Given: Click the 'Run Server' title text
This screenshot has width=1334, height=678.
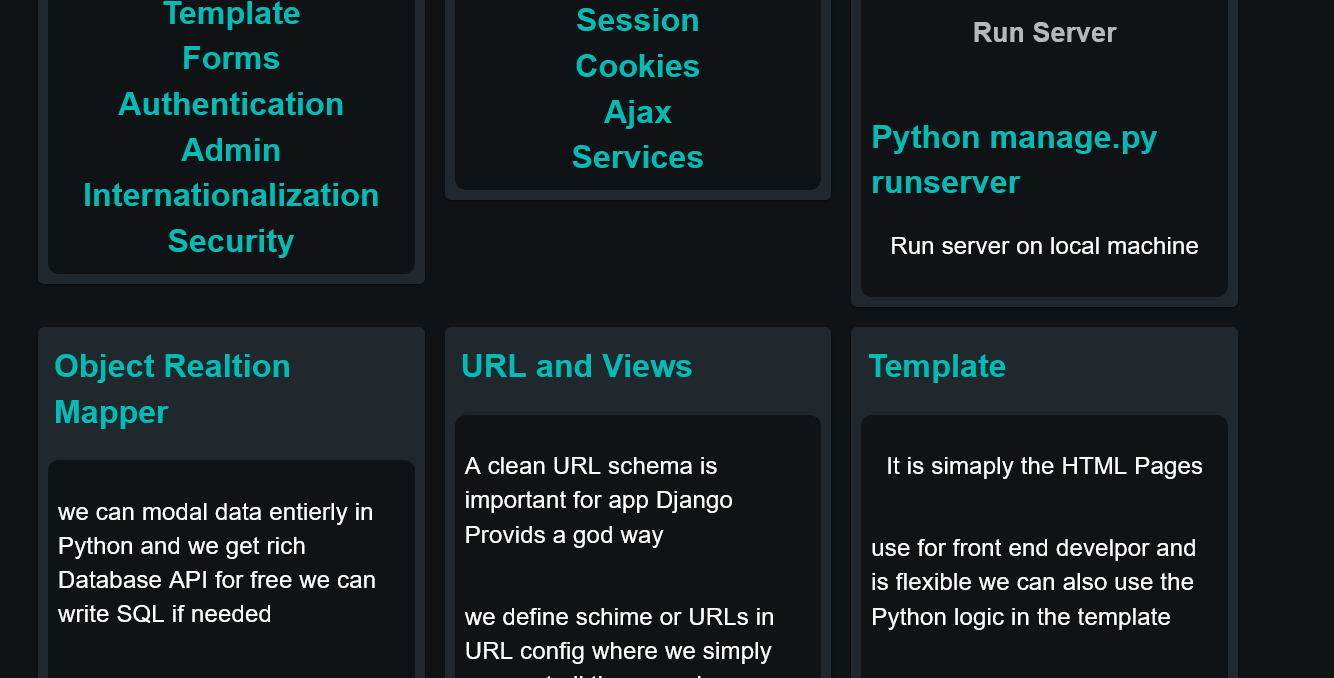Looking at the screenshot, I should 1044,33.
